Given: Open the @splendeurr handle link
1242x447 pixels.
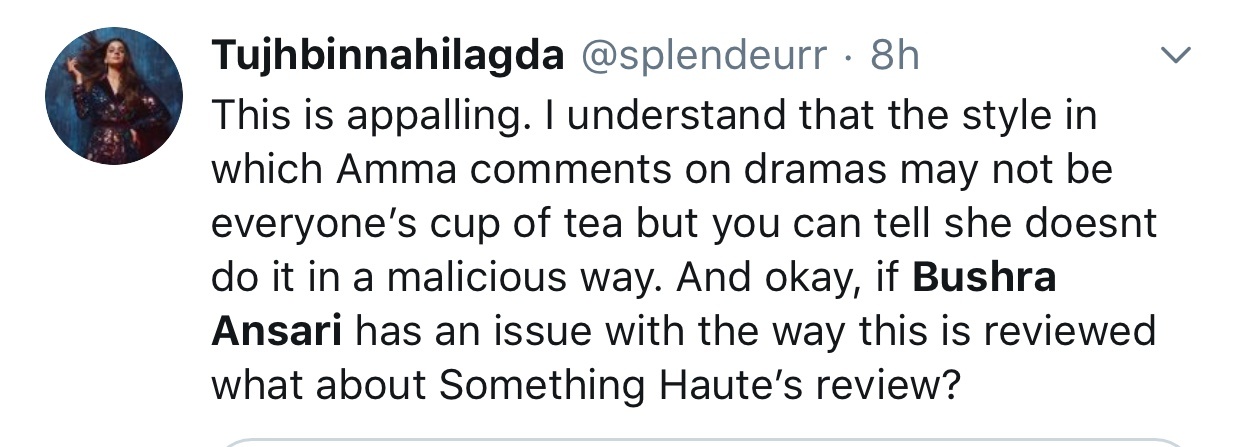Looking at the screenshot, I should pyautogui.click(x=703, y=58).
